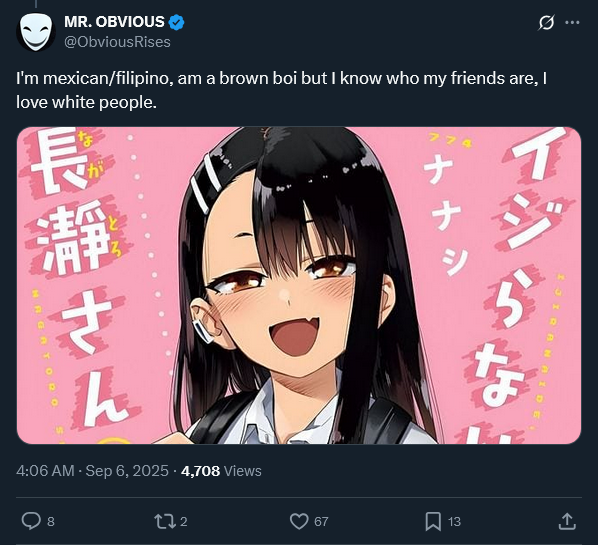Click the 4:06 AM Sep 6, 2025 timestamp
This screenshot has width=598, height=545.
click(x=92, y=471)
